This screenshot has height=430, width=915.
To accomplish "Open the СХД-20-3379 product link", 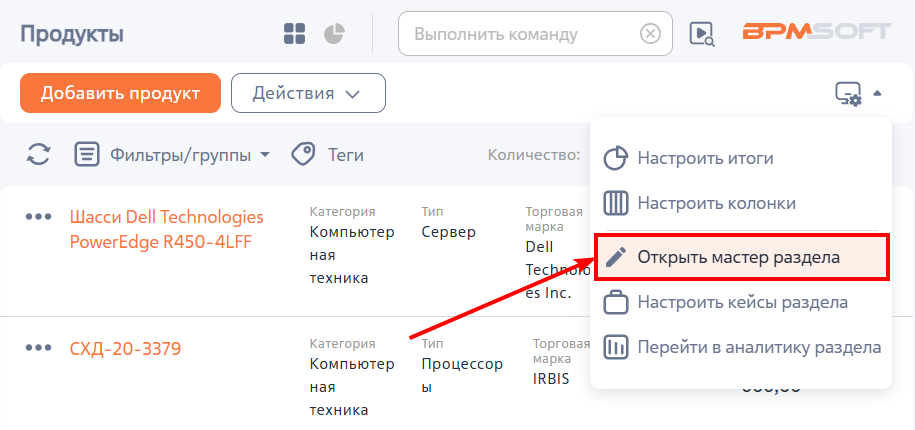I will [x=125, y=349].
